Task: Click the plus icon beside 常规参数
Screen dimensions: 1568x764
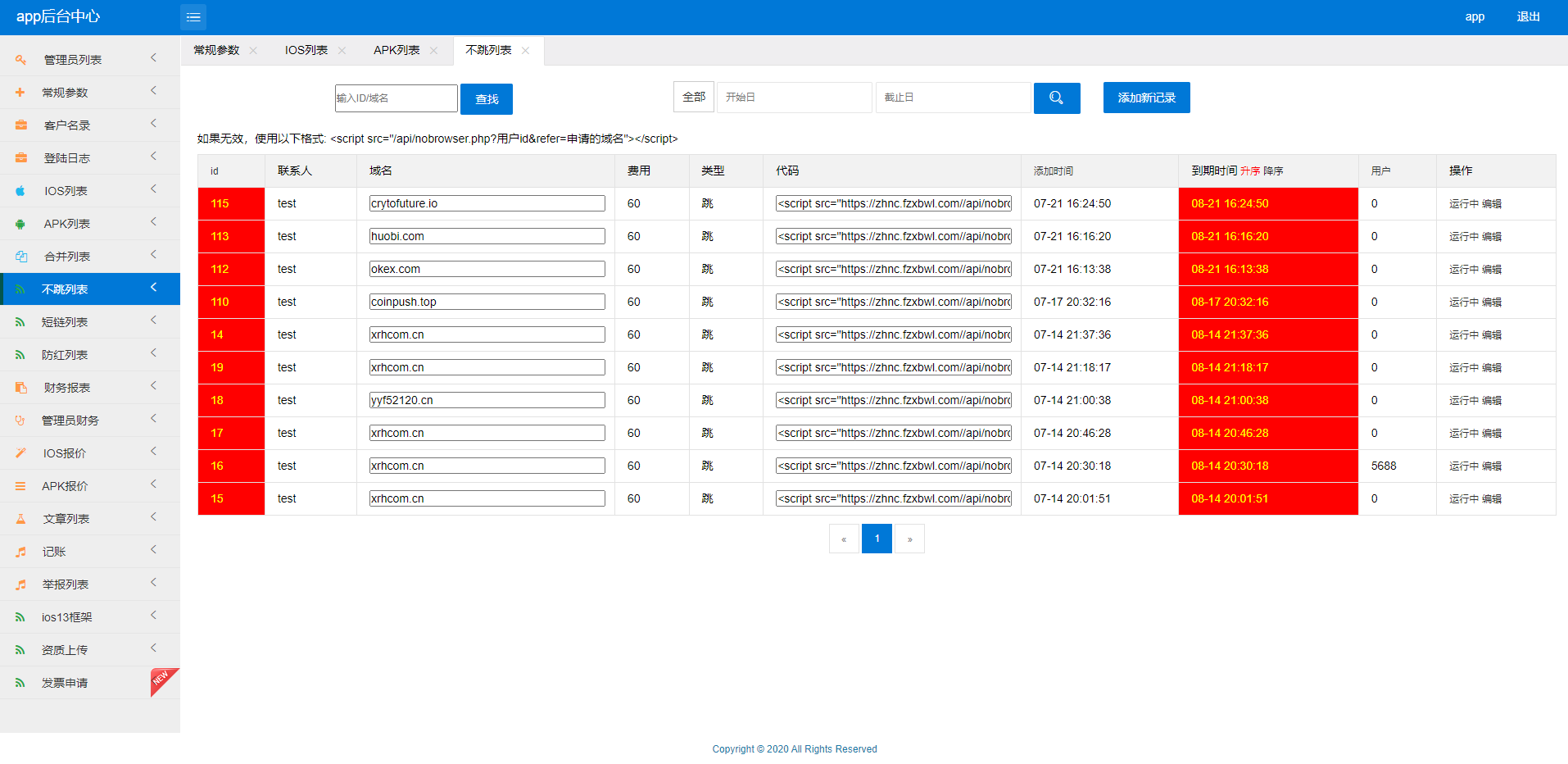Action: tap(20, 93)
